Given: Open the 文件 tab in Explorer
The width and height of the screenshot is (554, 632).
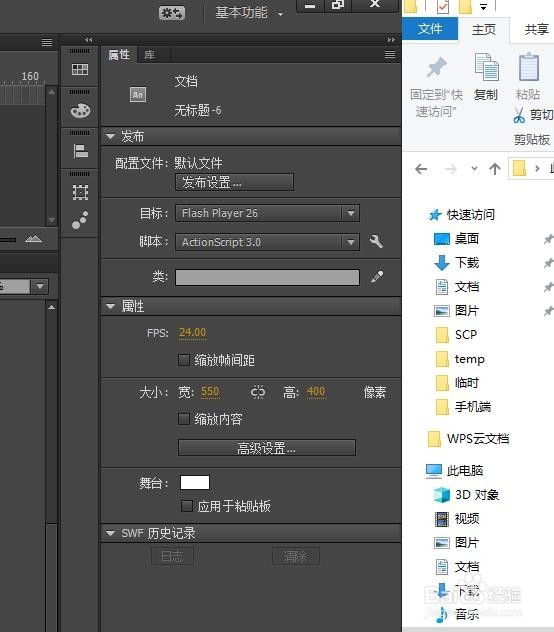Looking at the screenshot, I should tap(430, 29).
